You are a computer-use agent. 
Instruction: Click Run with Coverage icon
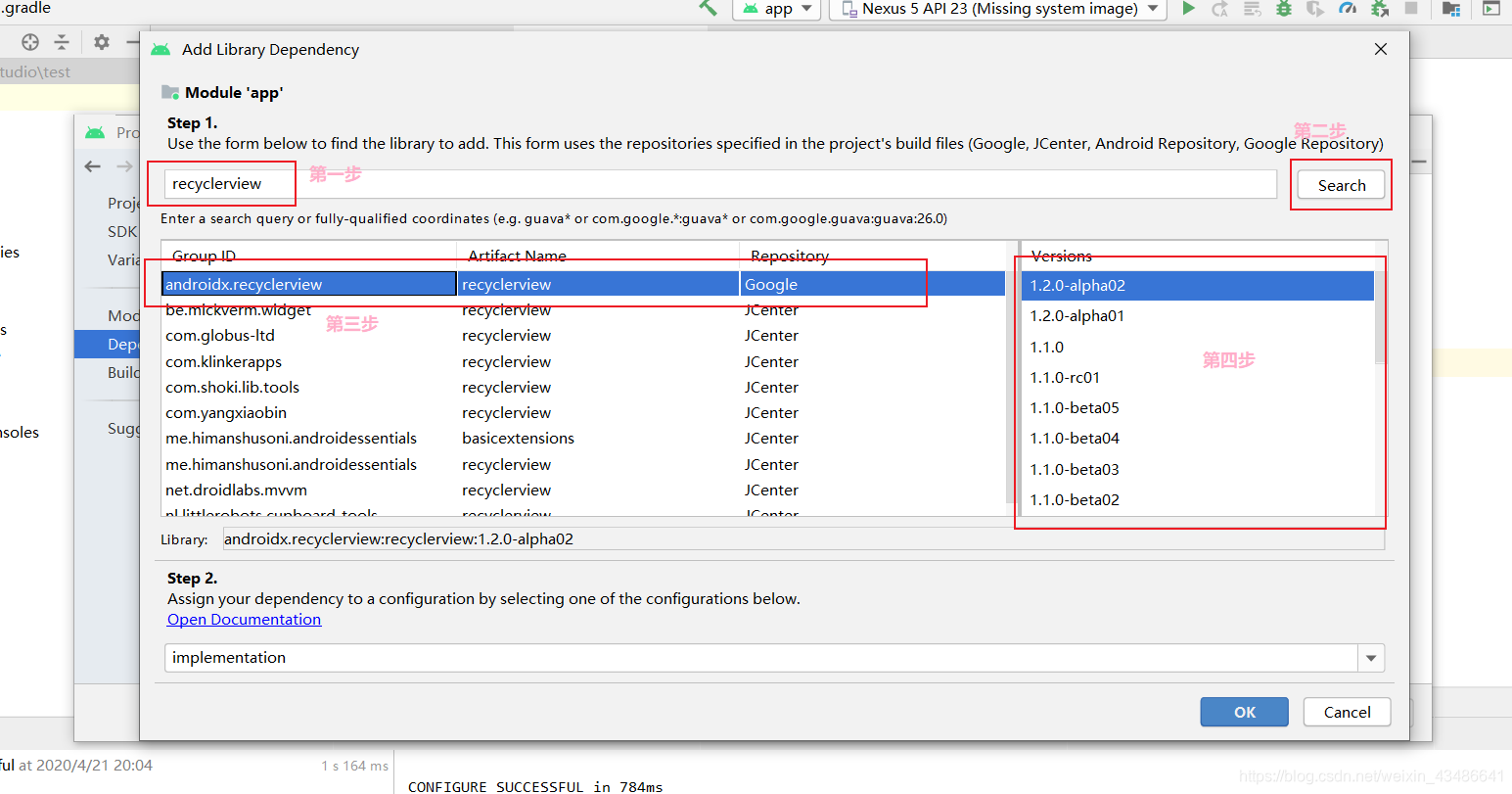click(x=1315, y=9)
